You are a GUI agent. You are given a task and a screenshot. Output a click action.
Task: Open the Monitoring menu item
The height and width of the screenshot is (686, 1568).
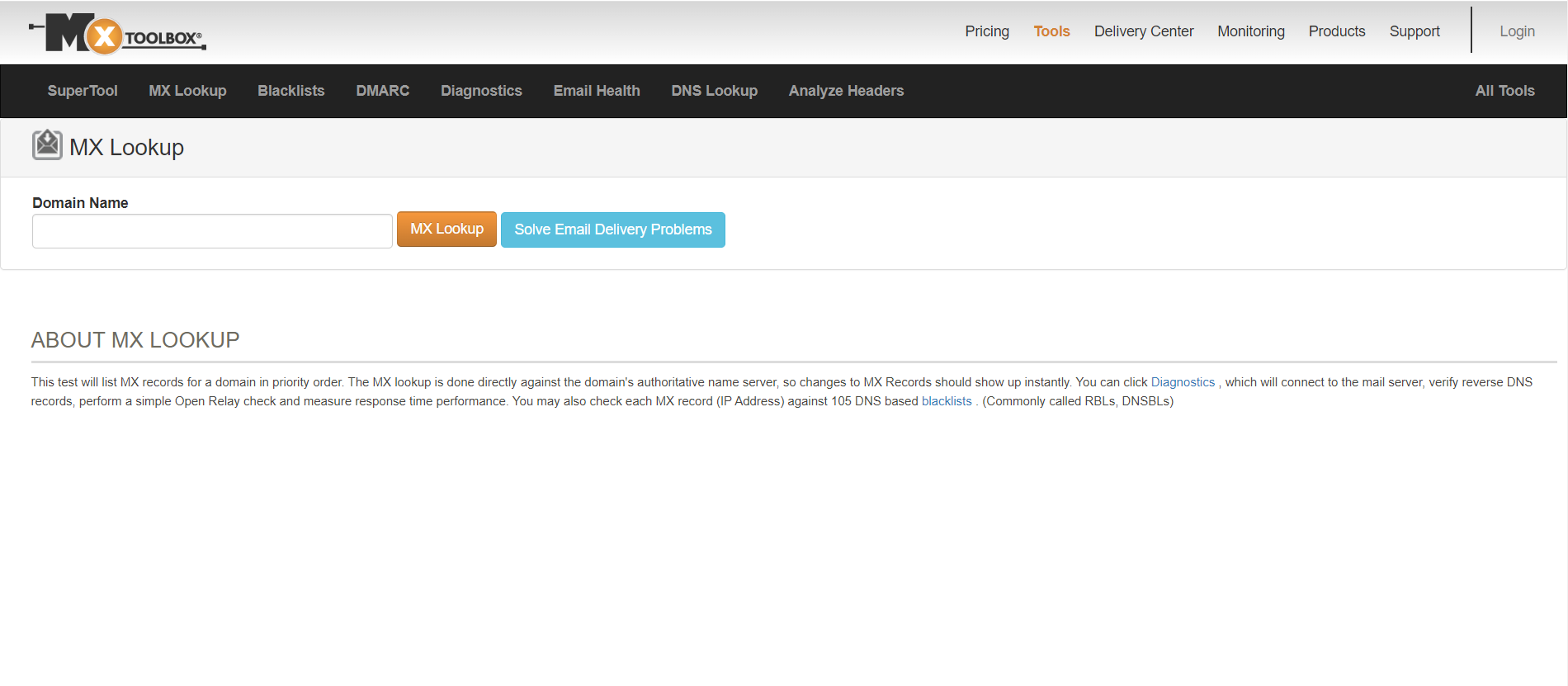coord(1251,31)
